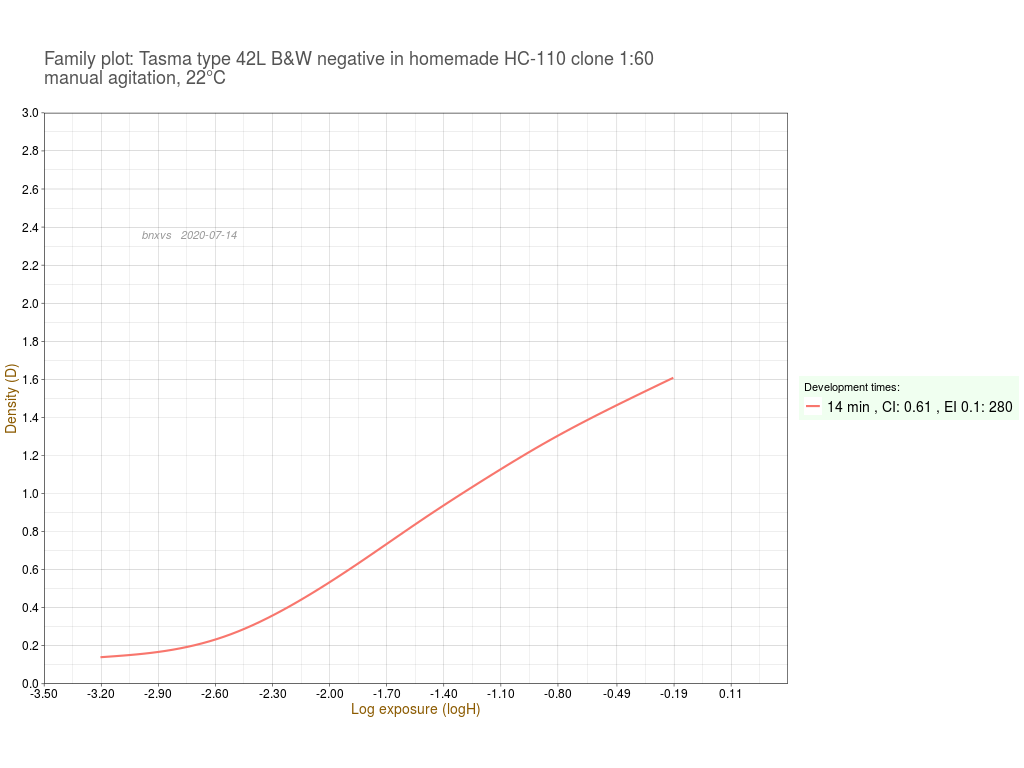This screenshot has width=1024, height=768.
Task: Toggle the 14 min trace legend entry
Action: 919,407
